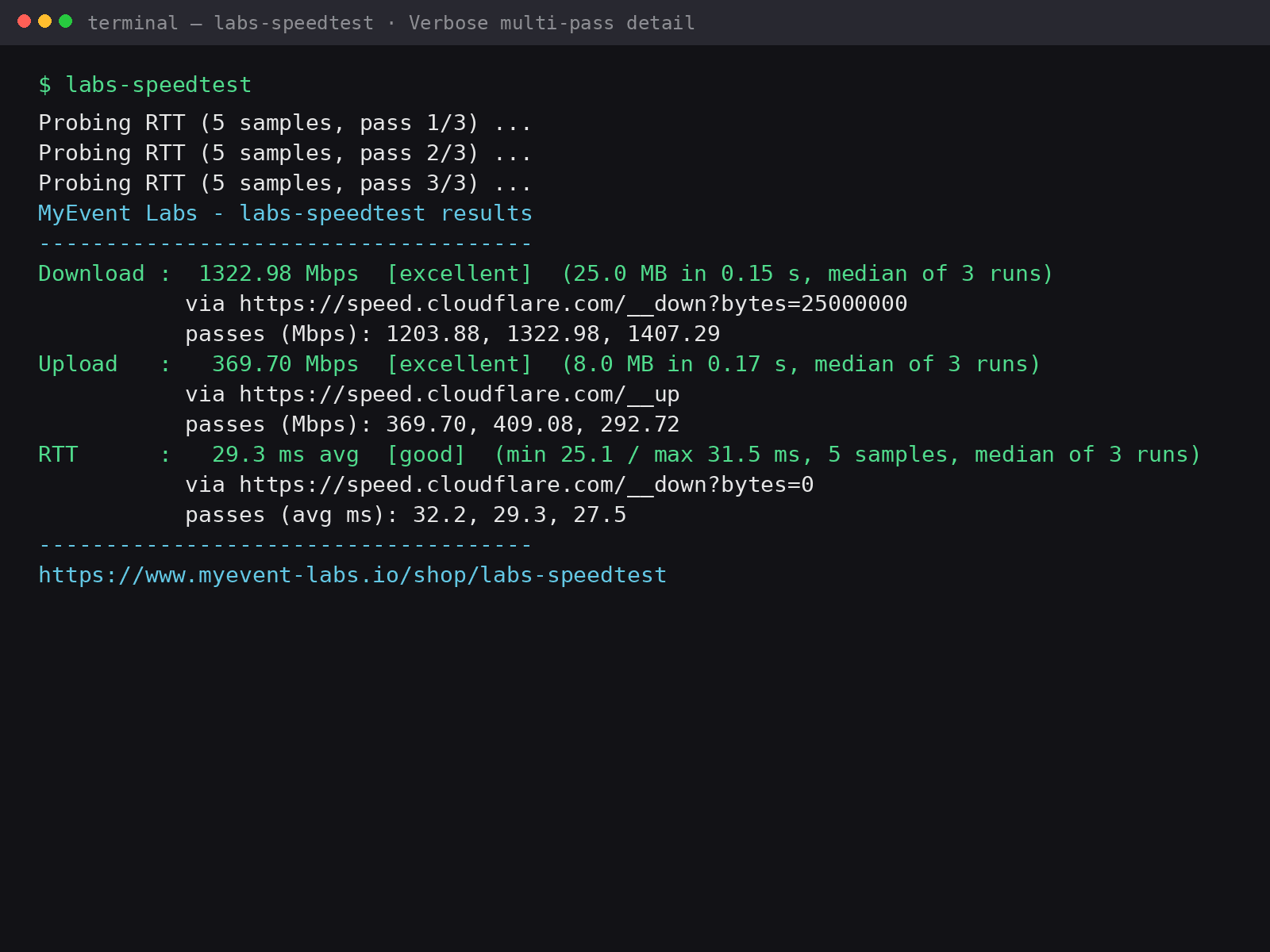Click the RTT passes '32.2, 29.3, 27.5'

[x=519, y=515]
